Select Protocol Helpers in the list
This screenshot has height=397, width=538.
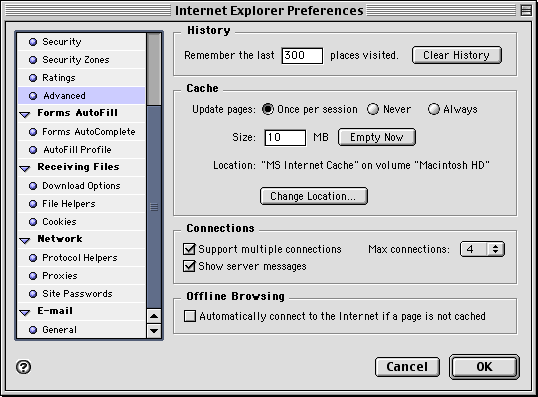(x=82, y=258)
